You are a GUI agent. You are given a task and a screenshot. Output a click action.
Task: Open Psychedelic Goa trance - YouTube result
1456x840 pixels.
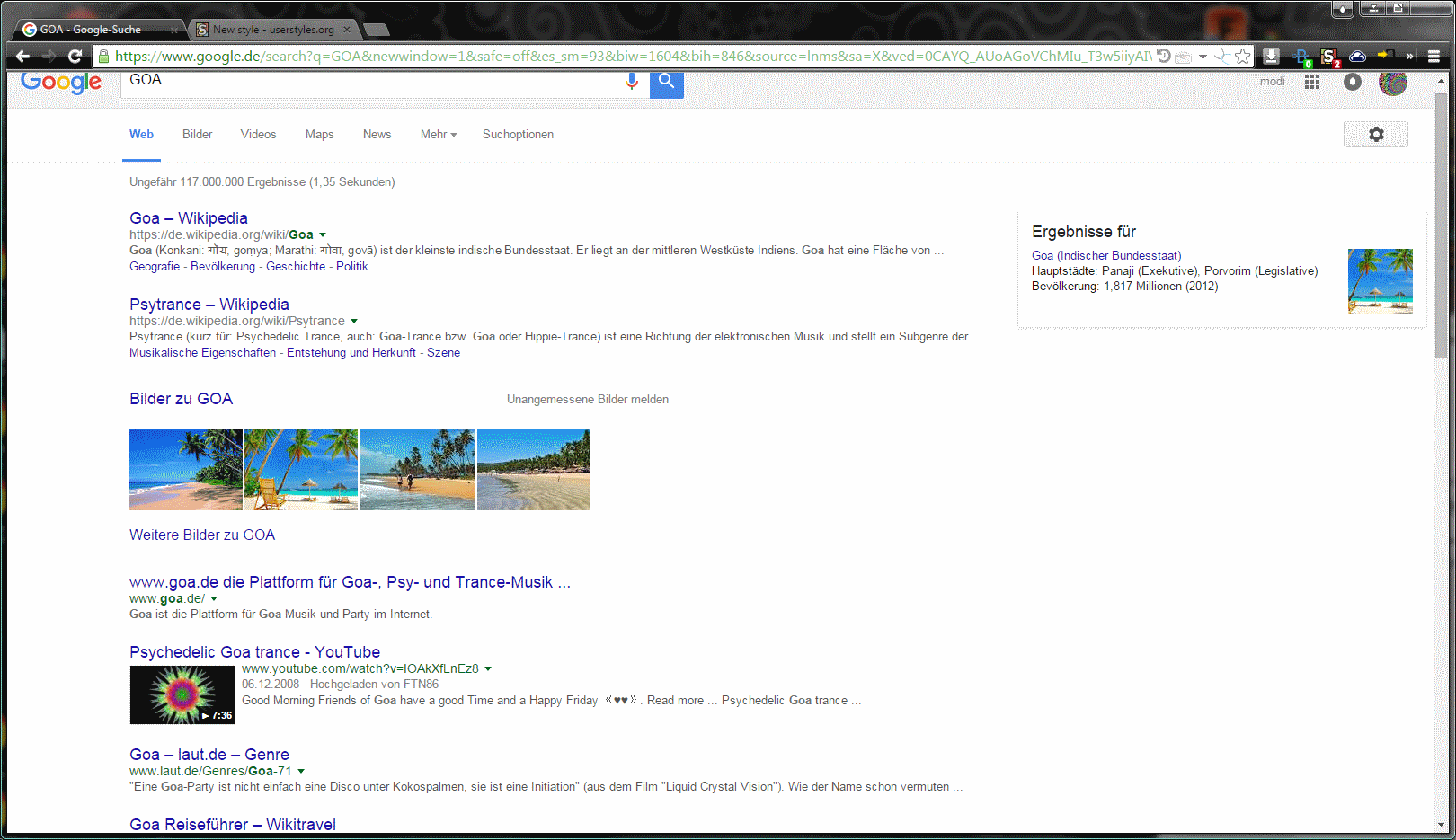pos(254,652)
